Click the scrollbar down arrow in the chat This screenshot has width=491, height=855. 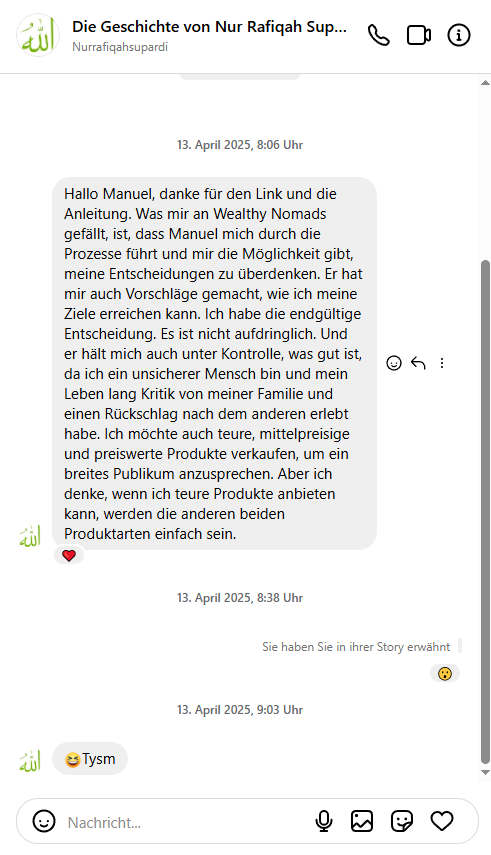tap(485, 772)
